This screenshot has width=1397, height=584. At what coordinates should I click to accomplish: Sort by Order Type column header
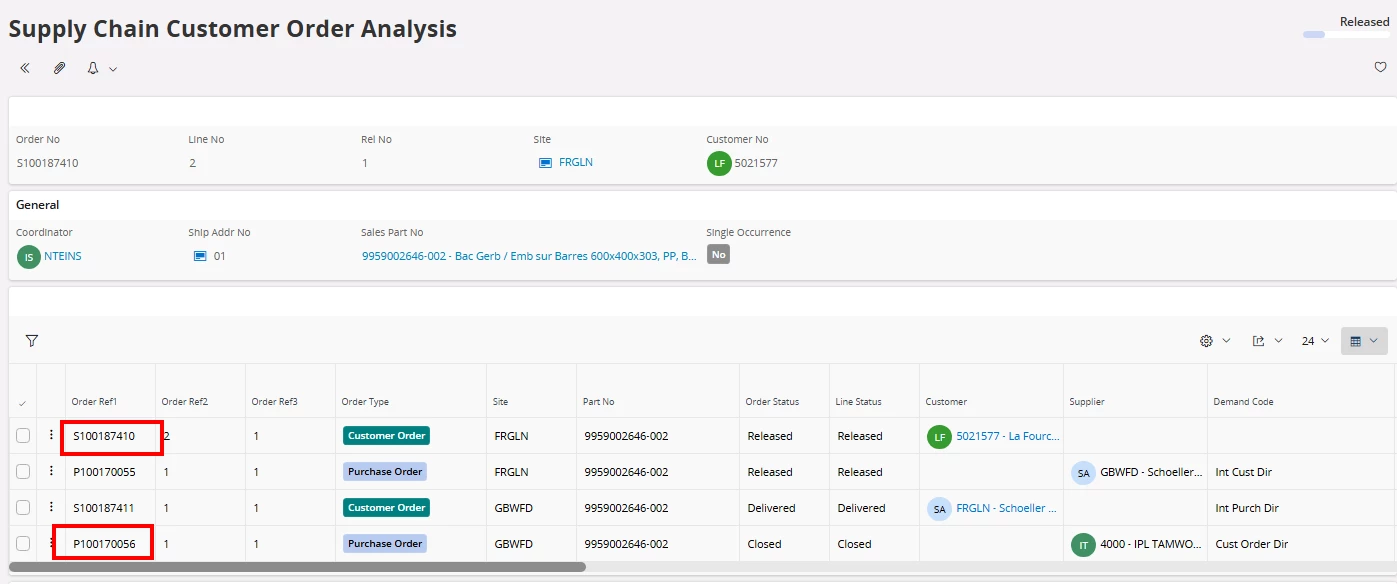click(365, 402)
